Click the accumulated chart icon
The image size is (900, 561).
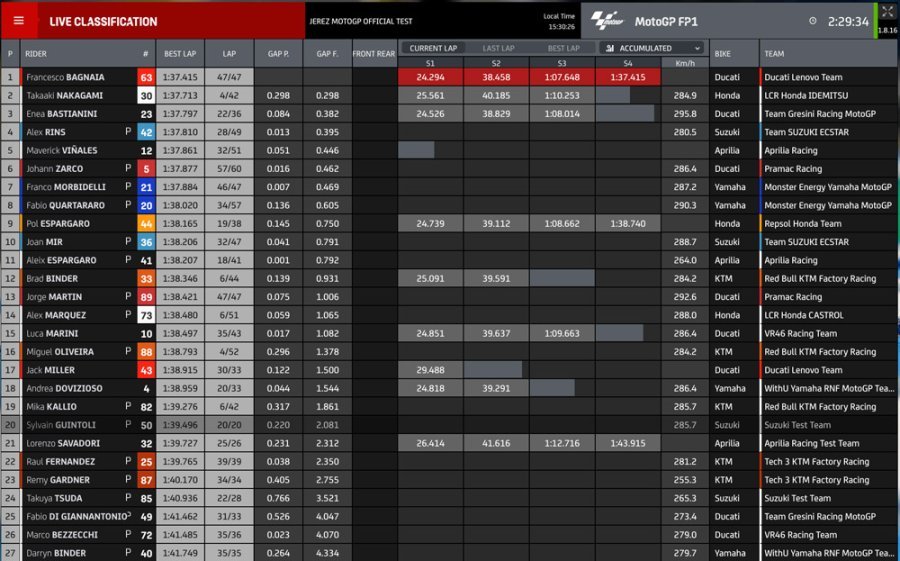coord(610,48)
